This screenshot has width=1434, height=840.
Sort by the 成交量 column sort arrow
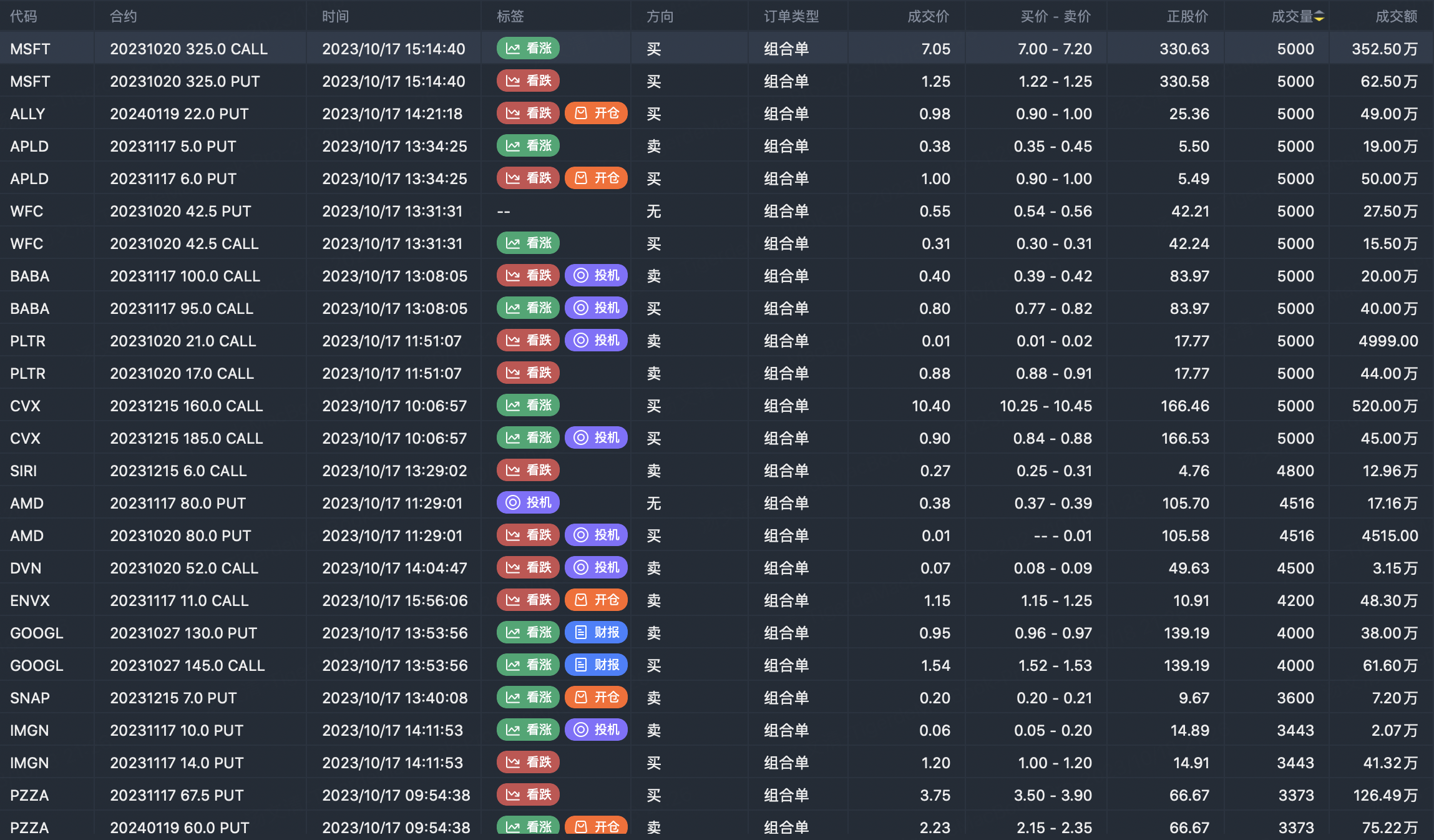pos(1319,17)
